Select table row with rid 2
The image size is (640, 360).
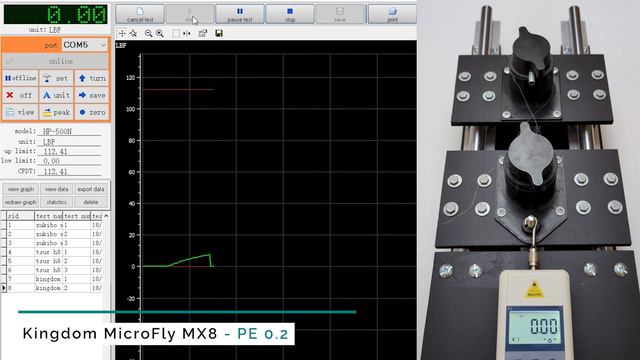point(52,234)
